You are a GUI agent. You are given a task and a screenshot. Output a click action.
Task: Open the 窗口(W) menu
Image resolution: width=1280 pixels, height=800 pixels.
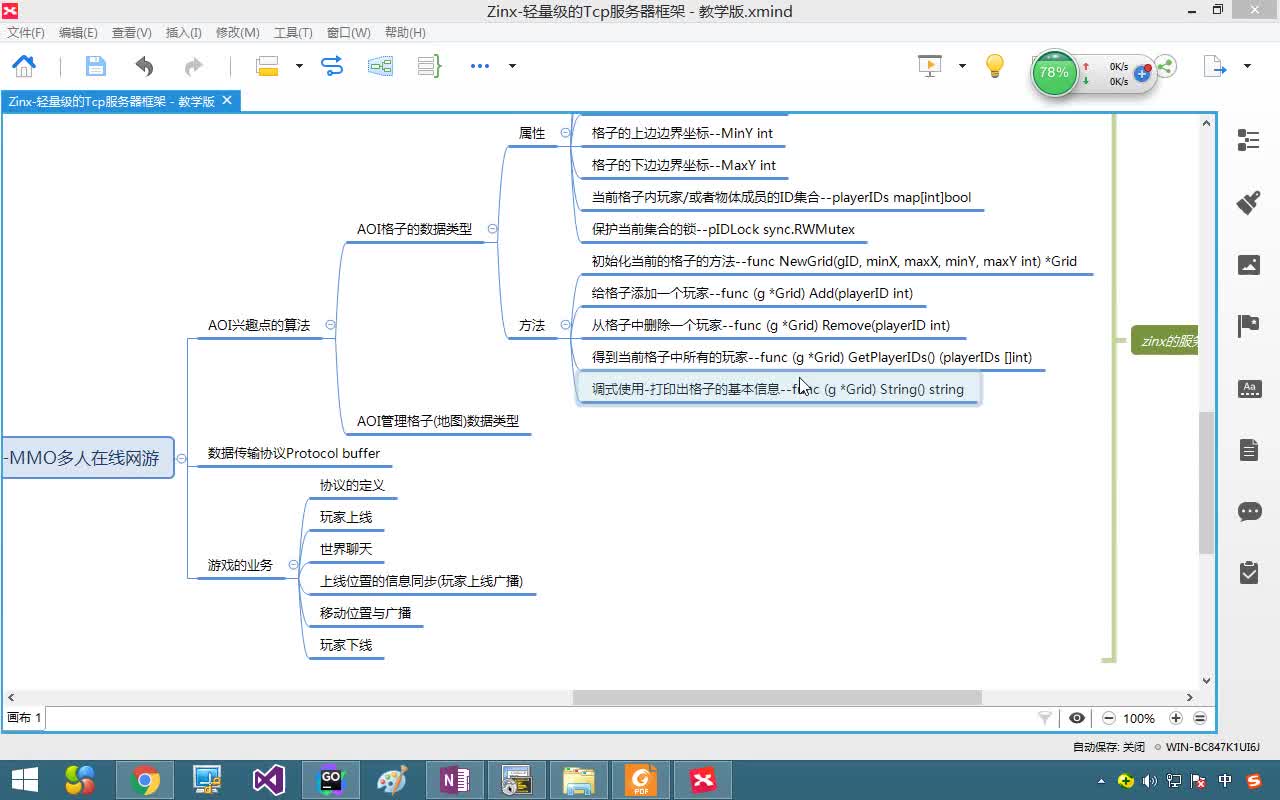pyautogui.click(x=348, y=33)
